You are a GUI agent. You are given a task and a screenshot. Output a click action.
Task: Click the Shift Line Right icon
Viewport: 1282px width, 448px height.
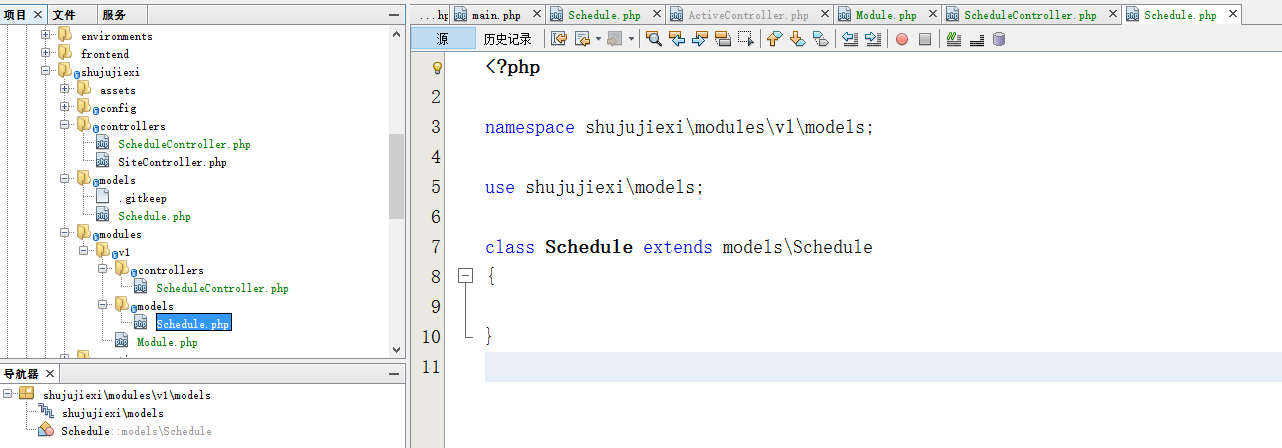click(872, 39)
